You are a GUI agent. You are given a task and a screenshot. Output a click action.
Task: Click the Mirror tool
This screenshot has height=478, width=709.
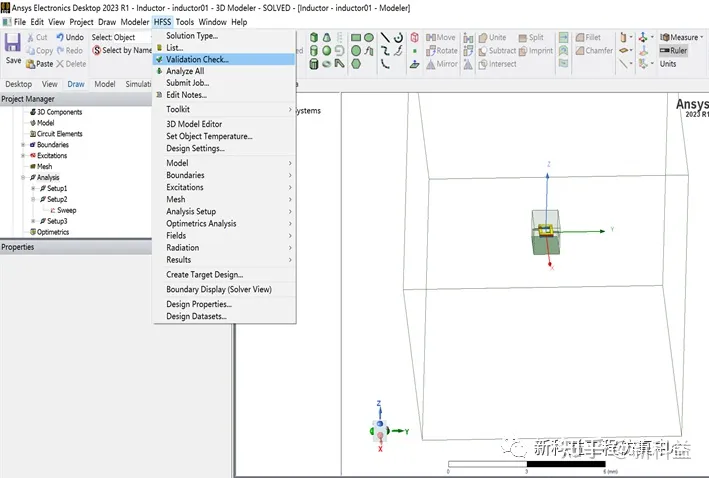(442, 64)
